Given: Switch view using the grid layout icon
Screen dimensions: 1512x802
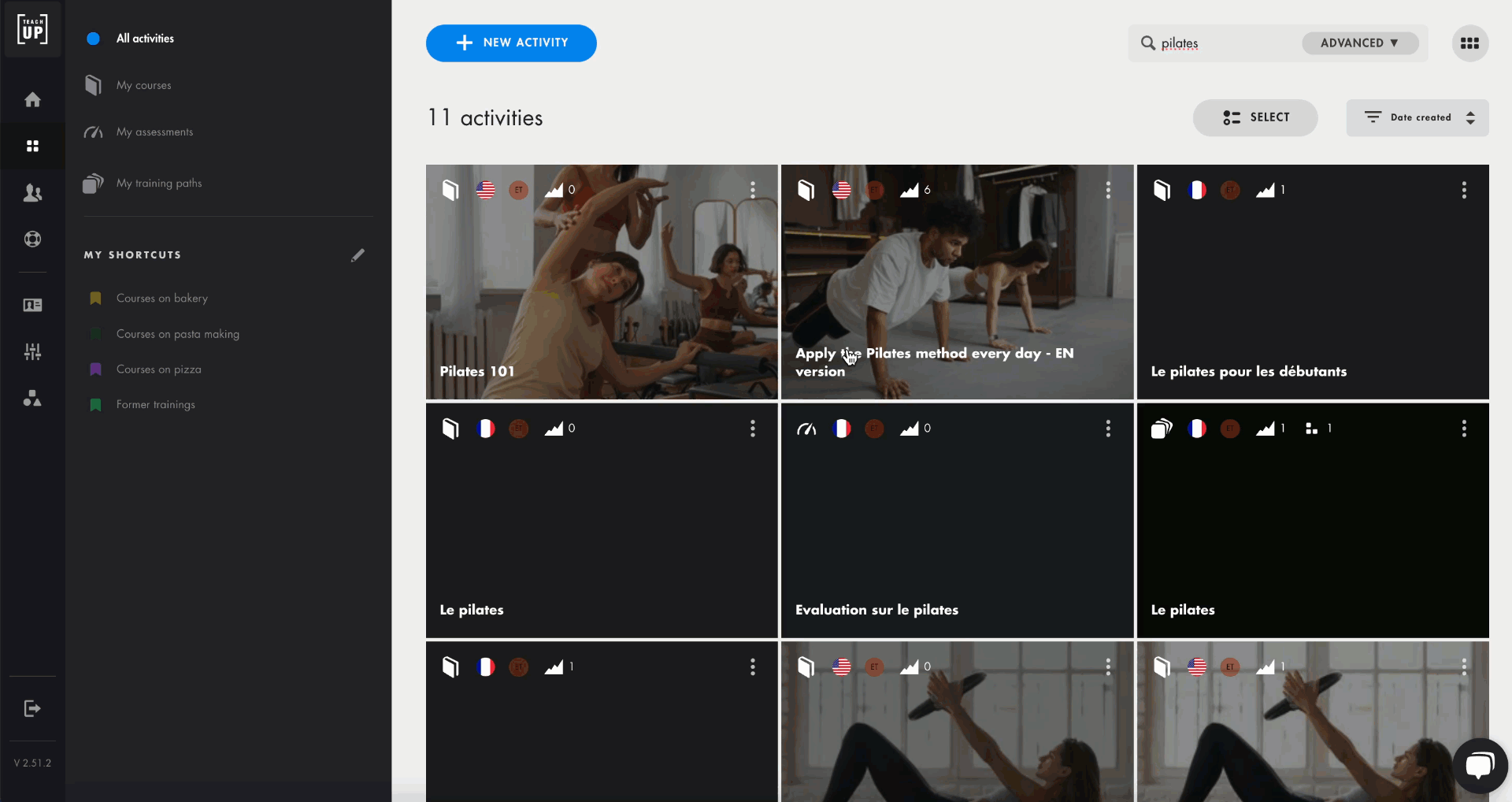Looking at the screenshot, I should 1469,43.
